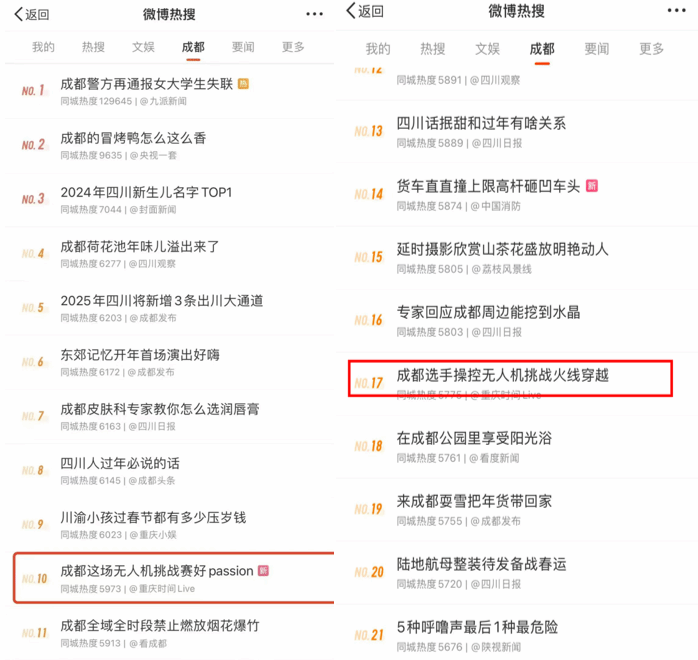Switch to 文娱 tab on left screen
Screen dimensions: 698x660
coord(143,47)
